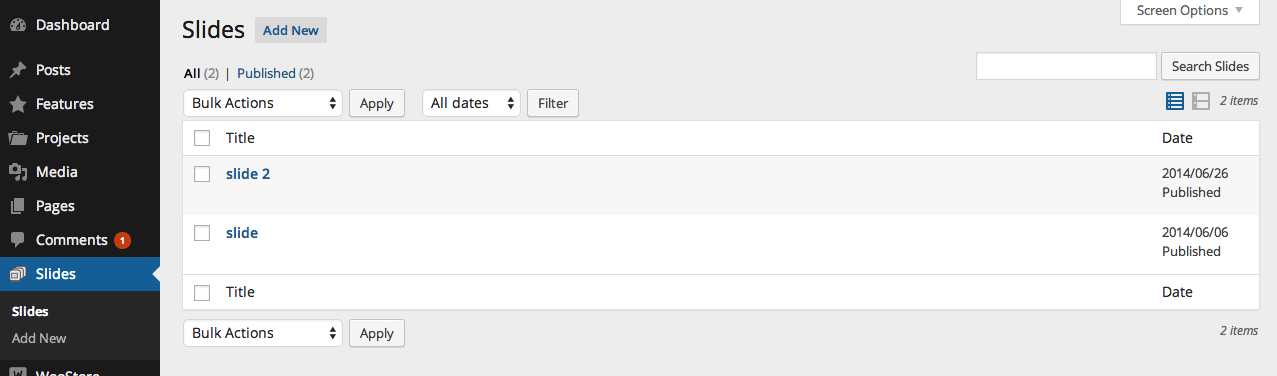Click the Posts pushpin icon
Viewport: 1277px width, 376px height.
18,70
